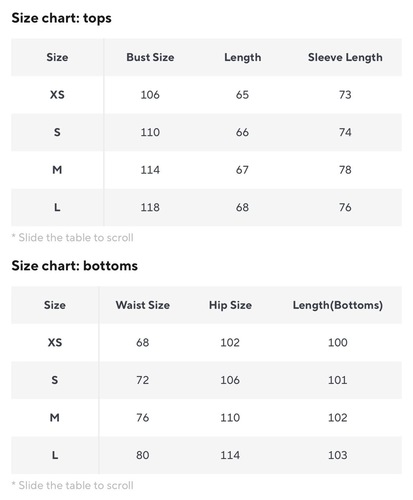Select the Bust Size column header
The width and height of the screenshot is (413, 500).
tap(150, 57)
